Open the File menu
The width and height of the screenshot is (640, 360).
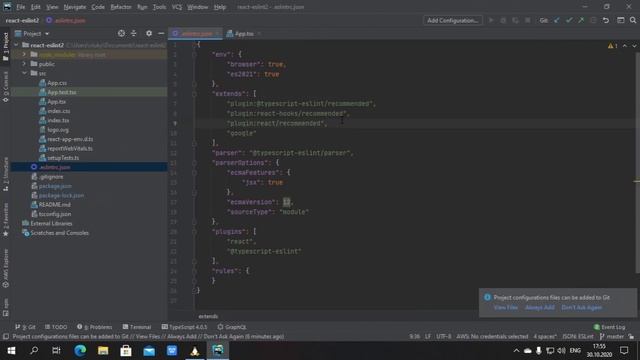(x=20, y=7)
